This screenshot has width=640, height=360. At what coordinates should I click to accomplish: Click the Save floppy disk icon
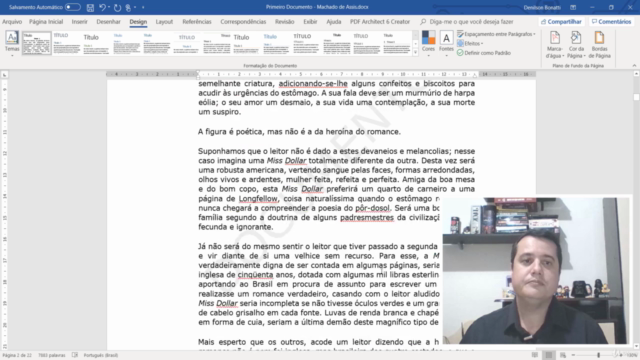coord(90,7)
